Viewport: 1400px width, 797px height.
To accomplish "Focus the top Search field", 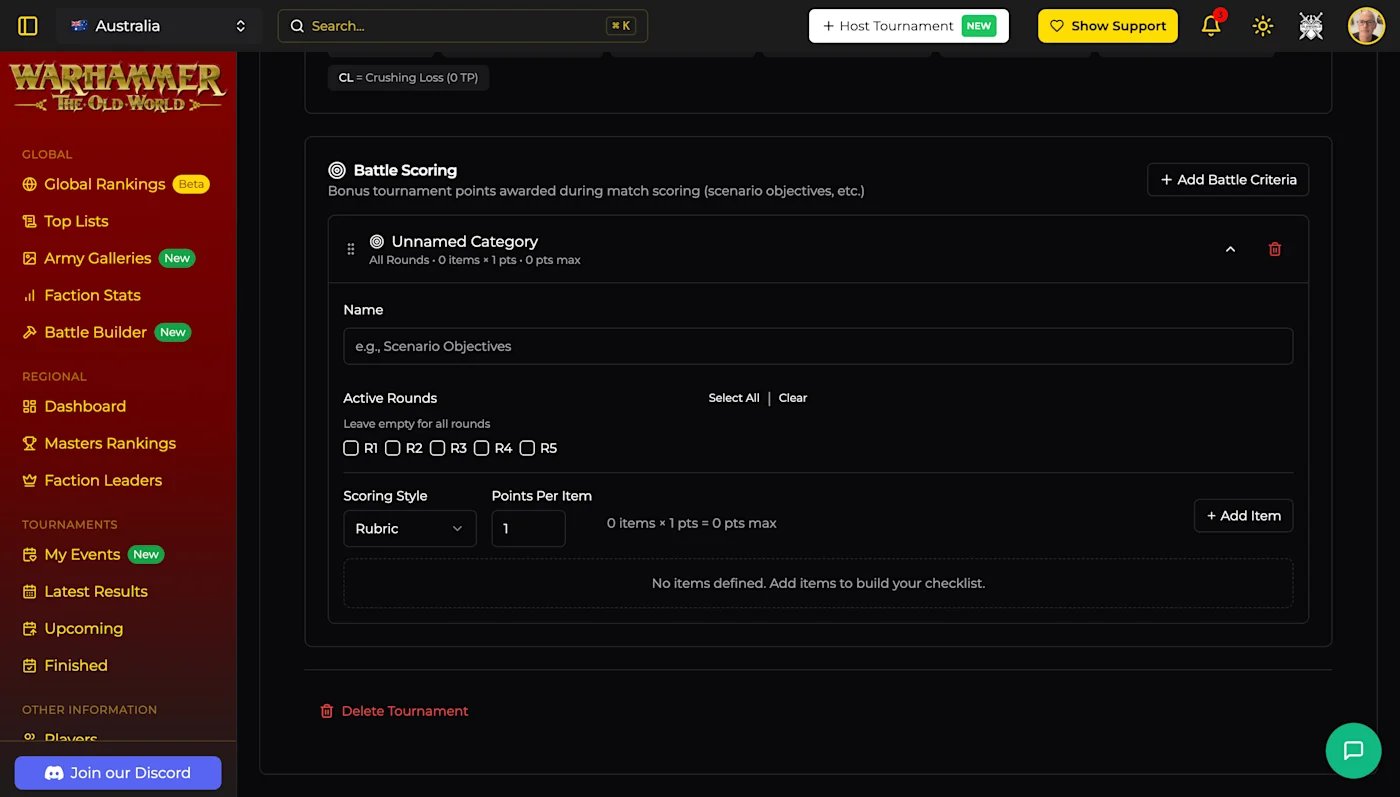I will pos(463,26).
